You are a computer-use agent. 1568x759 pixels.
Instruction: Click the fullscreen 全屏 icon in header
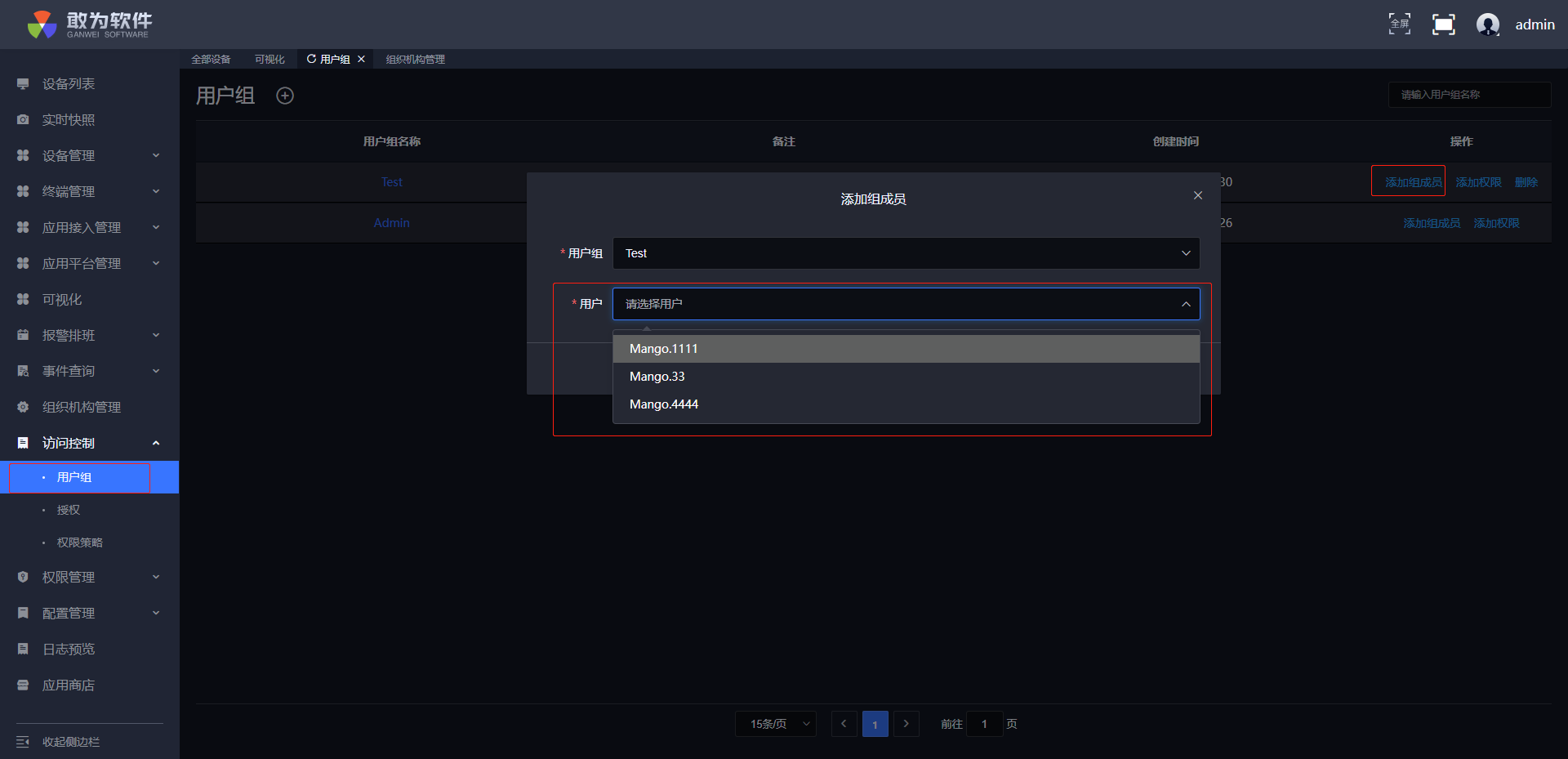click(x=1400, y=25)
